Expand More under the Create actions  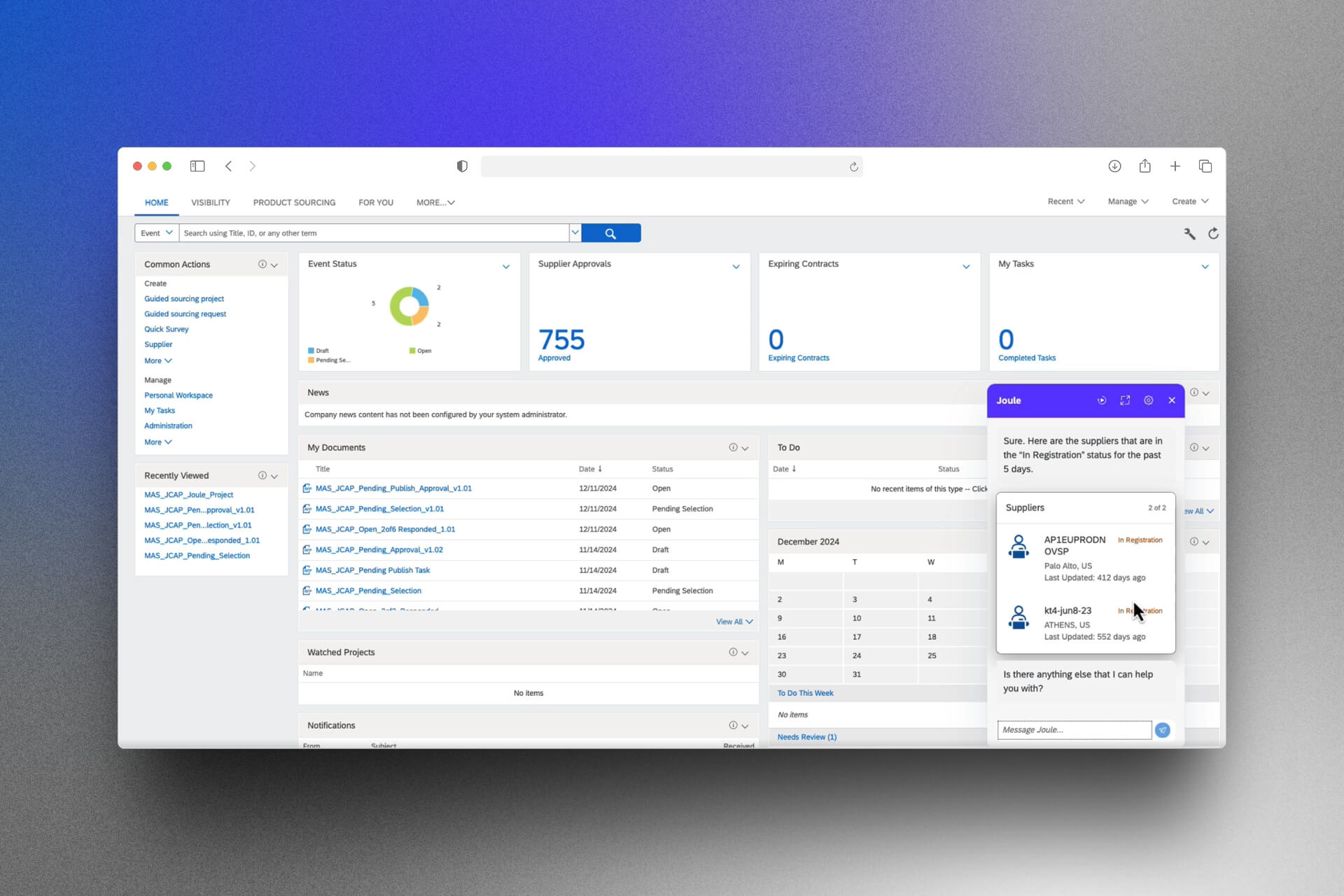(158, 361)
